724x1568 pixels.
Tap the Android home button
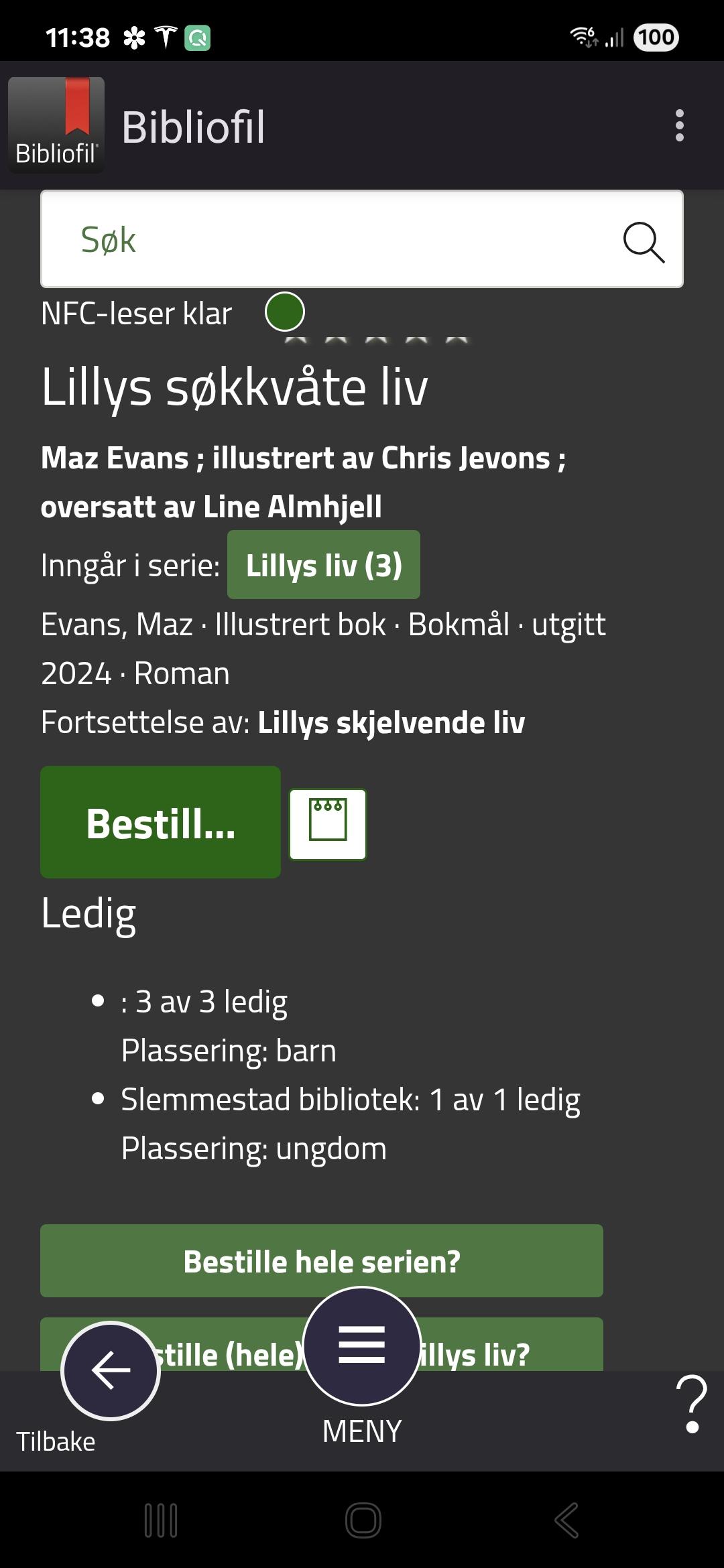pos(363,1520)
